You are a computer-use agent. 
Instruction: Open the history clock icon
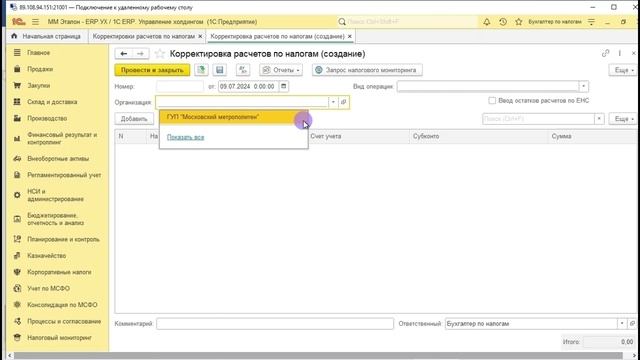pyautogui.click(x=503, y=22)
